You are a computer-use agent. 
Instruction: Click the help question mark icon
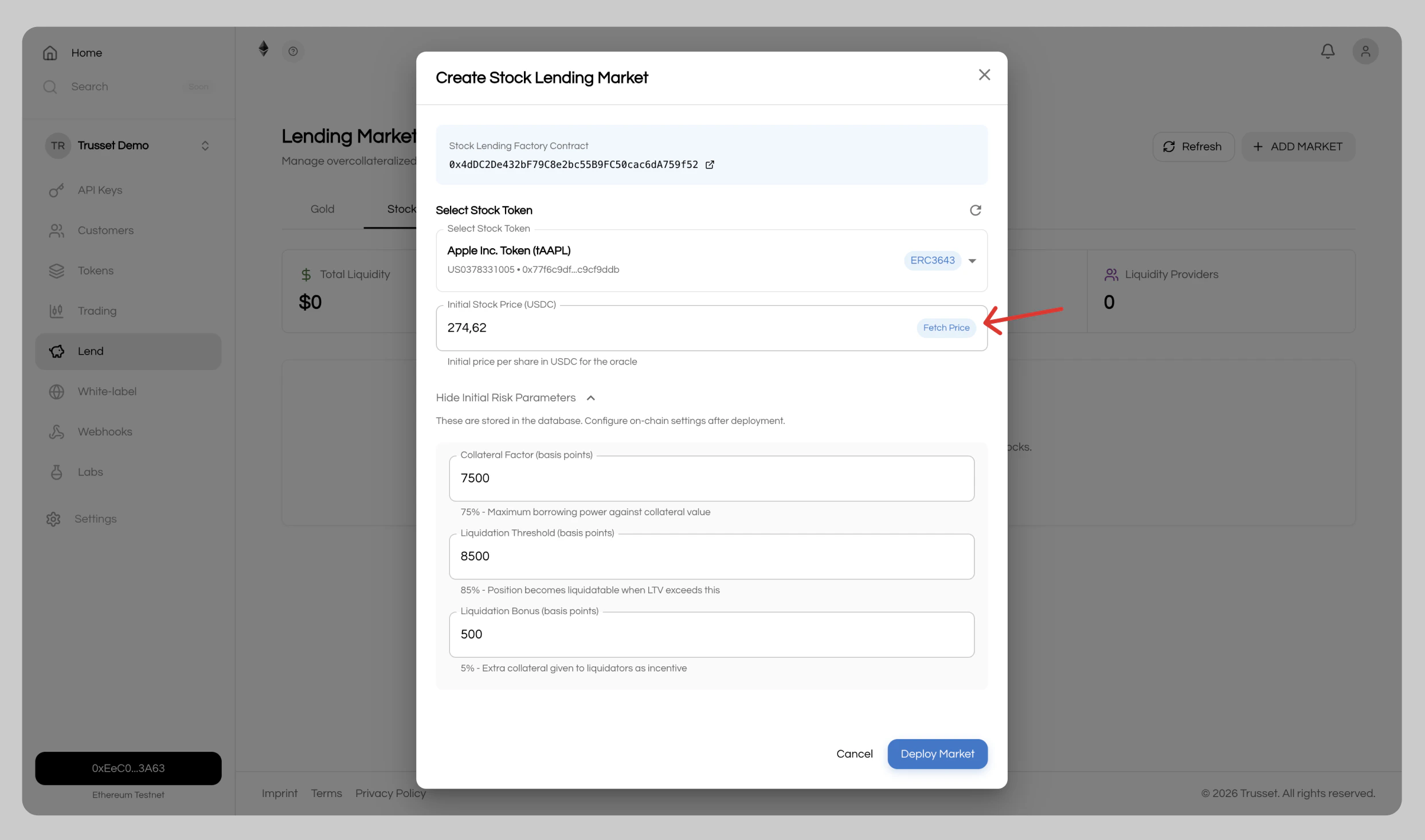(293, 51)
